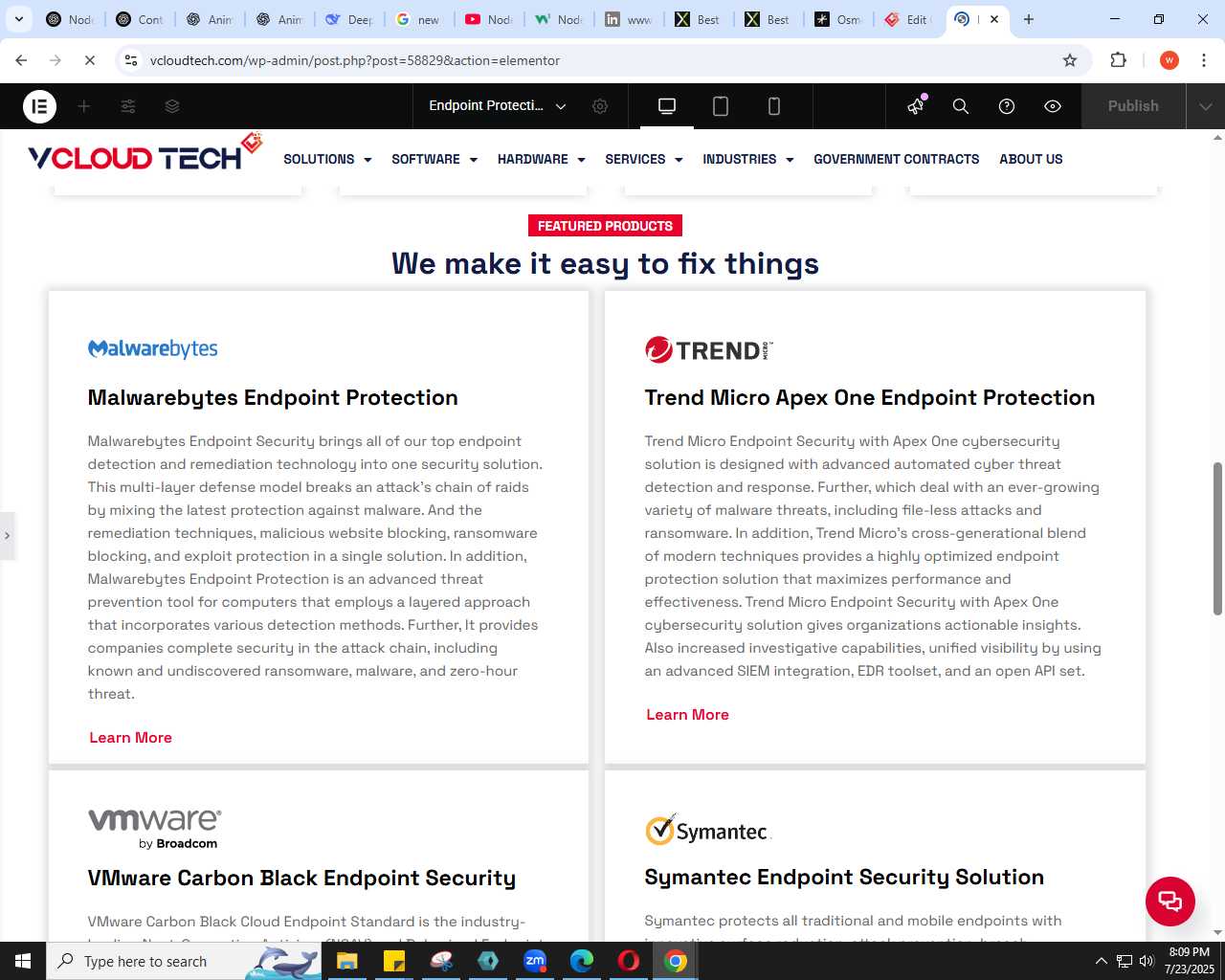Click the Symantec logo image
Screen dimensions: 1225x980
pyautogui.click(x=707, y=830)
